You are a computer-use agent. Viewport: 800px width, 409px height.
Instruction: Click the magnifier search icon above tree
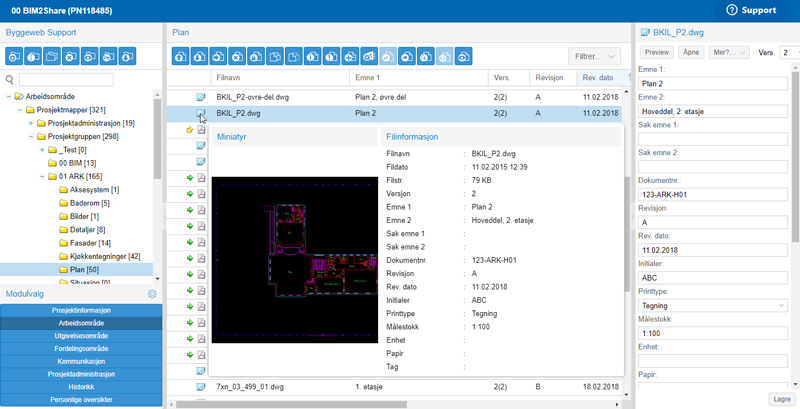coord(9,80)
